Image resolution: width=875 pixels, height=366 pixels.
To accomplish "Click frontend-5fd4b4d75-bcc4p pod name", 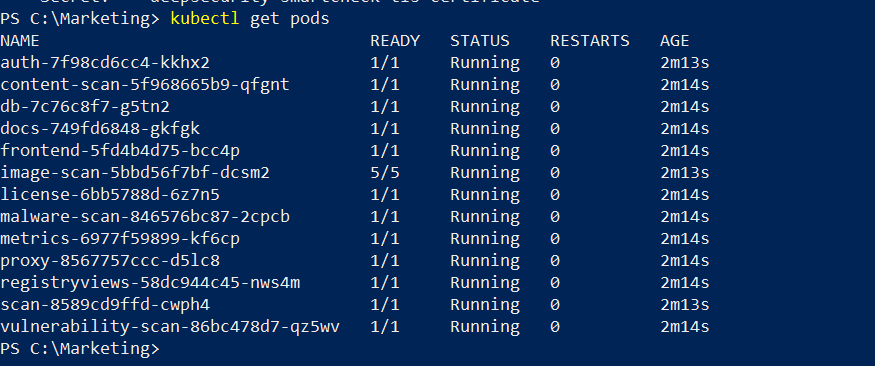I will pos(120,151).
